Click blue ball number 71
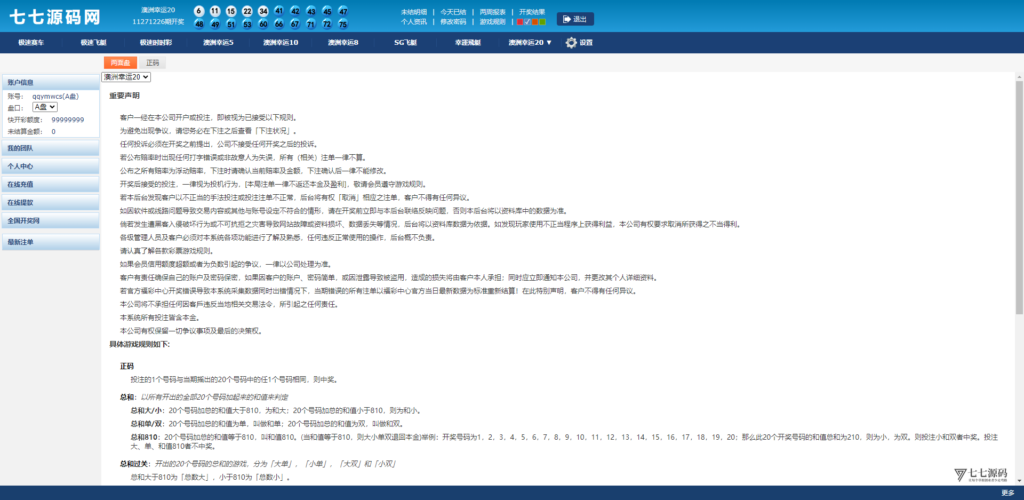 click(x=311, y=24)
